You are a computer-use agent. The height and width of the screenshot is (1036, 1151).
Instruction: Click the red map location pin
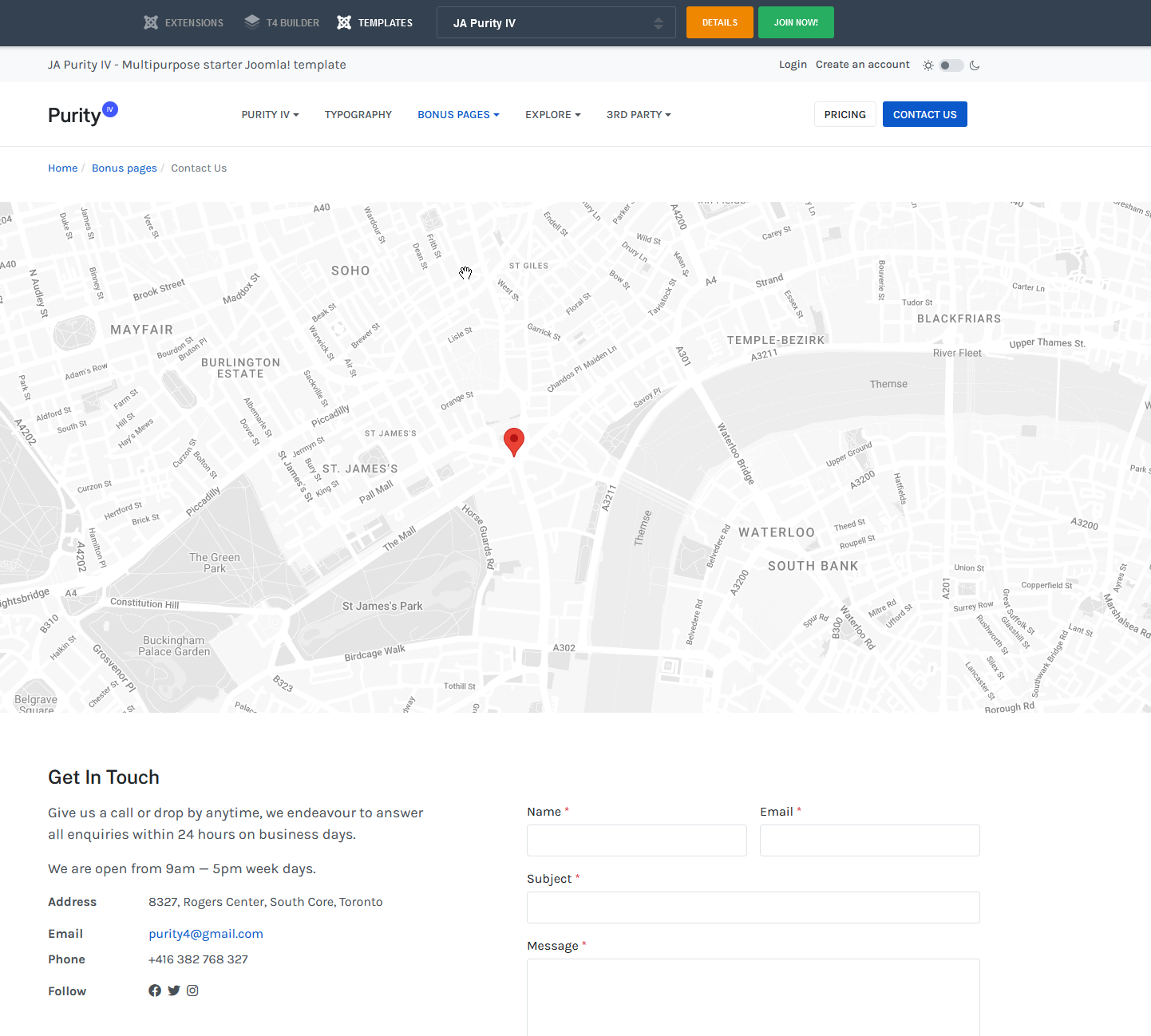pyautogui.click(x=514, y=441)
